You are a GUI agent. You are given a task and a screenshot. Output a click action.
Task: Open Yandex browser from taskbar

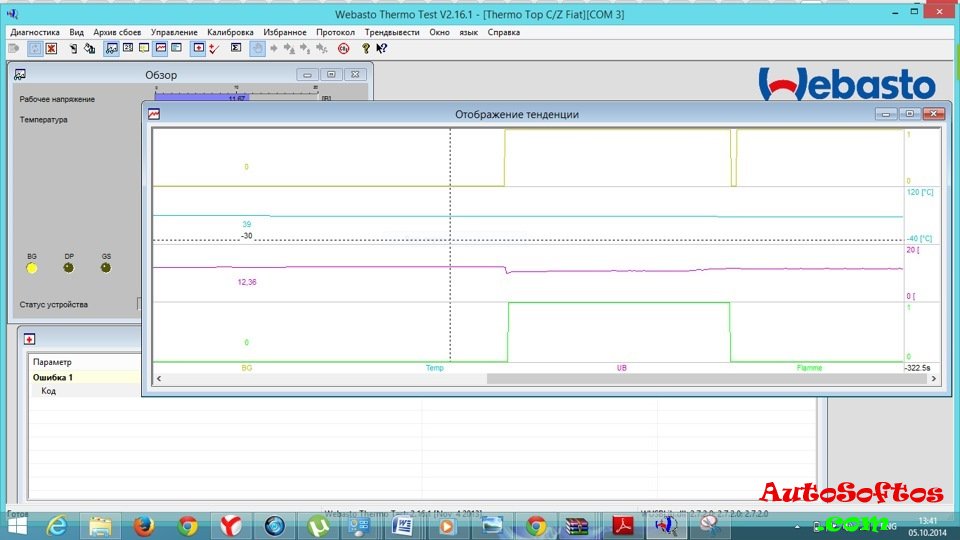231,526
